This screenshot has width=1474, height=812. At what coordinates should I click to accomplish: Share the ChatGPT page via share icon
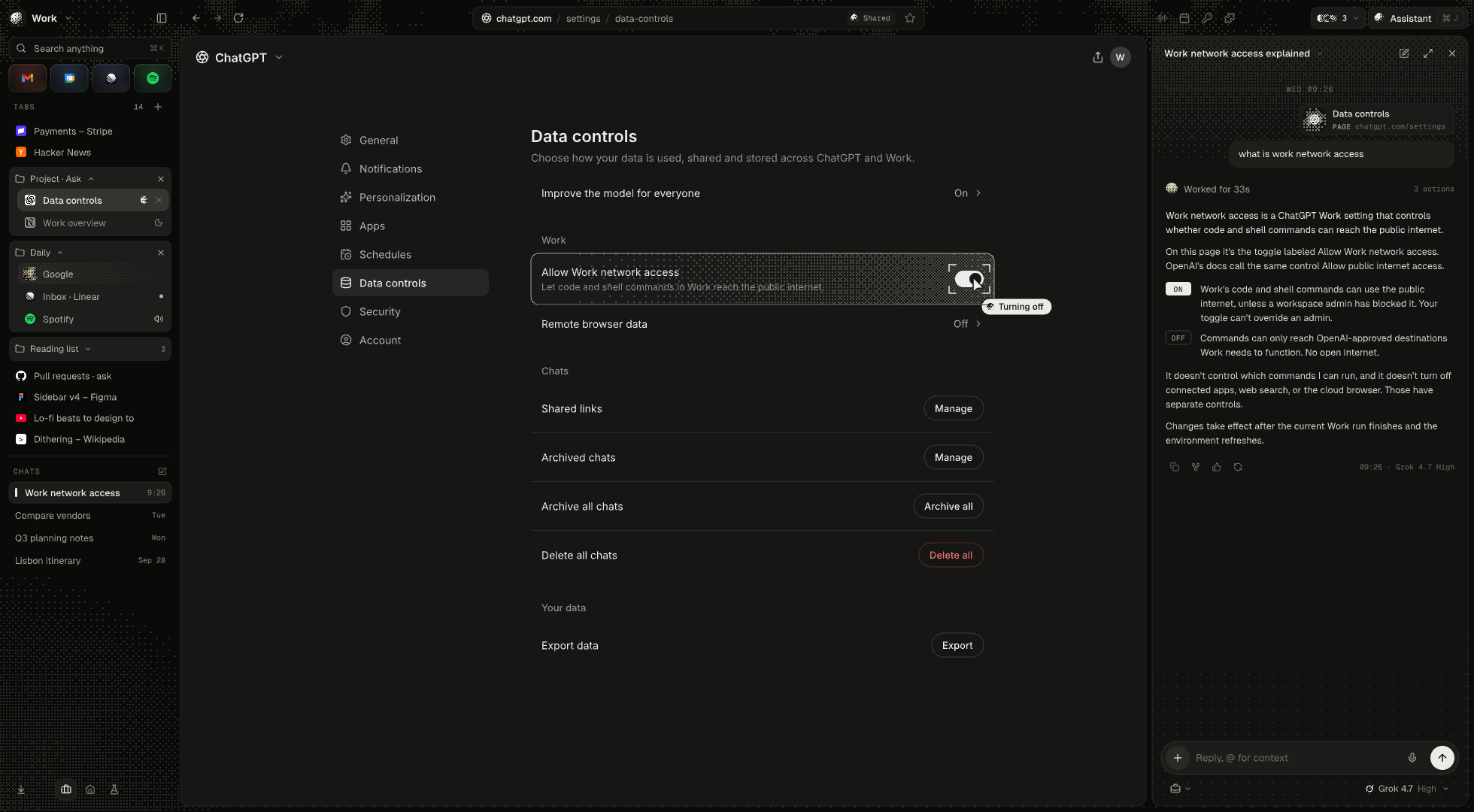(x=1098, y=57)
